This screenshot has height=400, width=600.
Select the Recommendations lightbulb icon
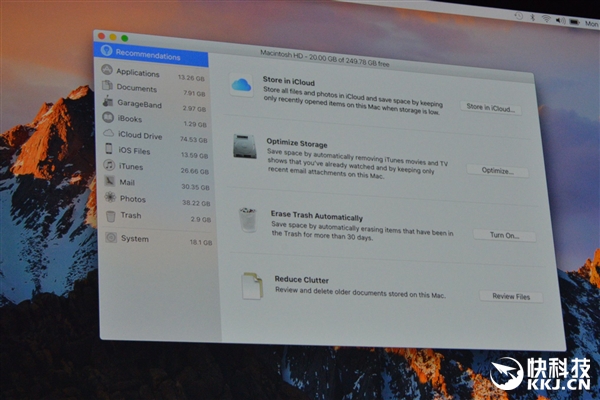point(106,50)
